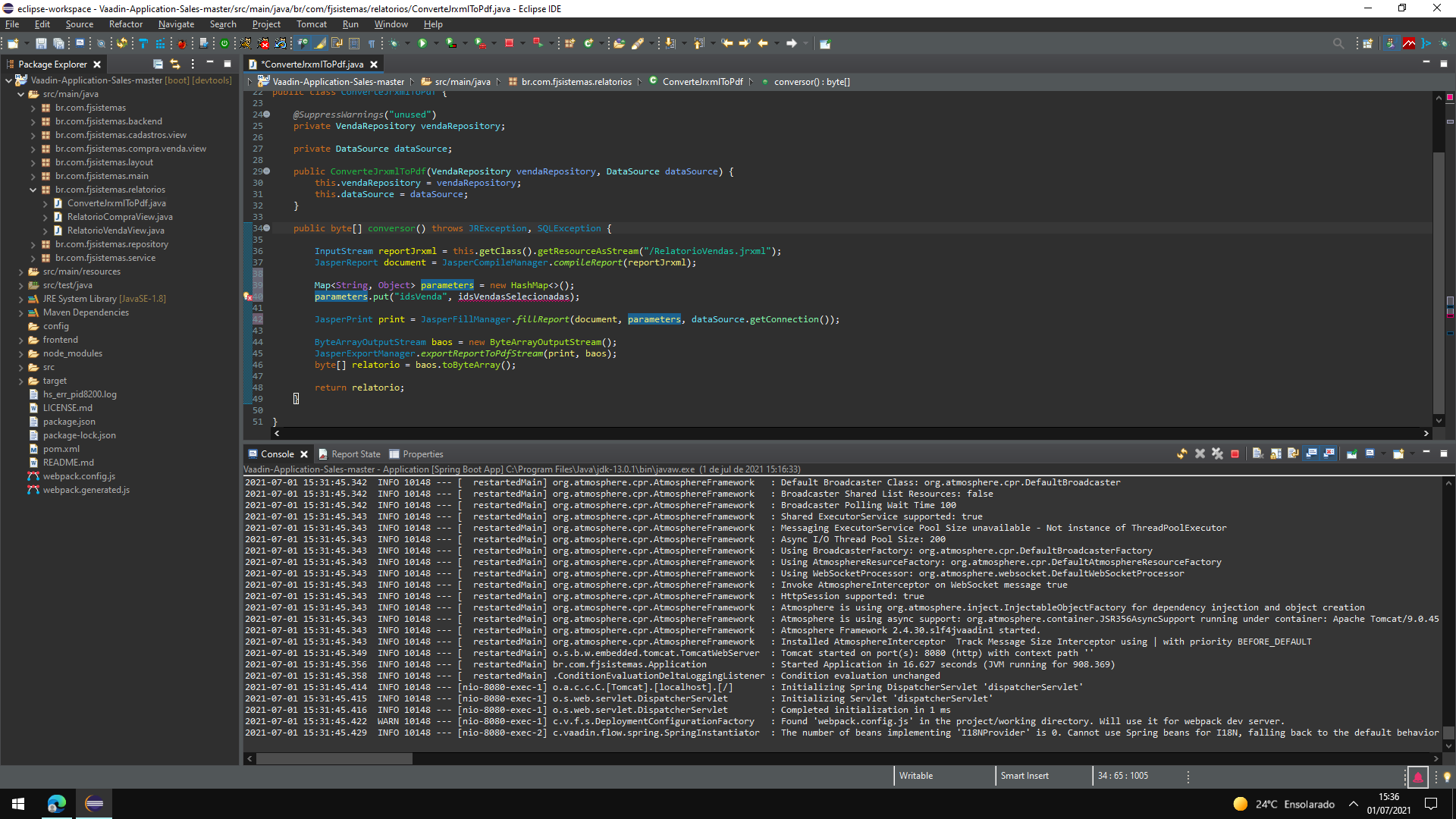1456x819 pixels.
Task: Open Microsoft Edge from the taskbar
Action: click(56, 804)
